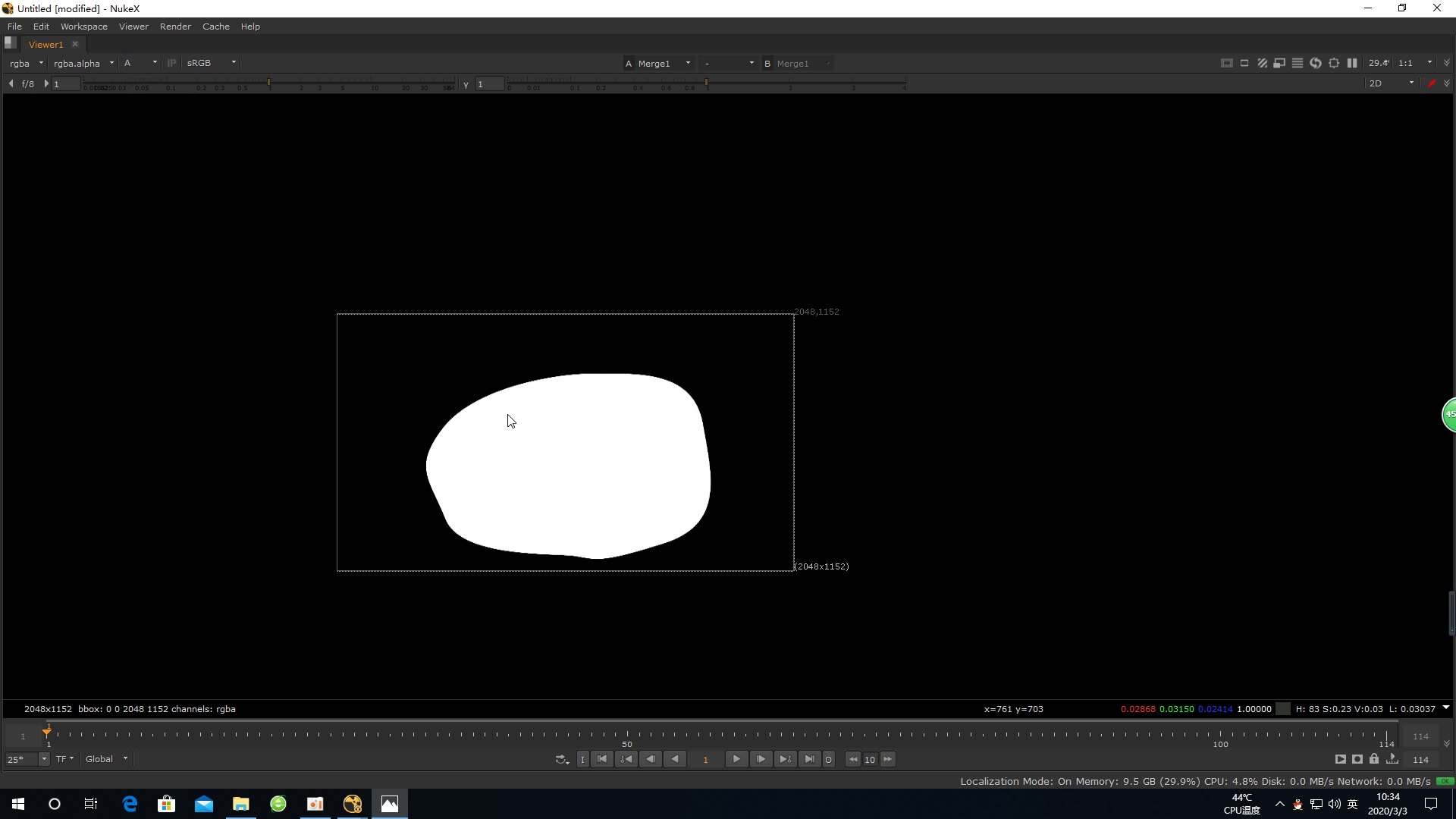Toggle the IP input process button
Image resolution: width=1456 pixels, height=819 pixels.
click(171, 63)
